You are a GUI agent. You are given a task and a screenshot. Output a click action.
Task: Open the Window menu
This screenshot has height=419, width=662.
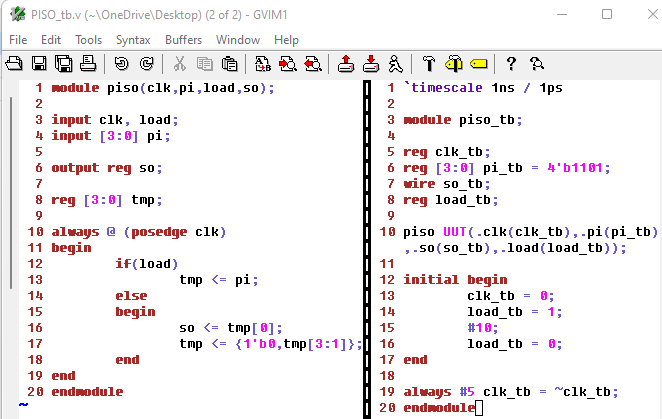[x=238, y=39]
